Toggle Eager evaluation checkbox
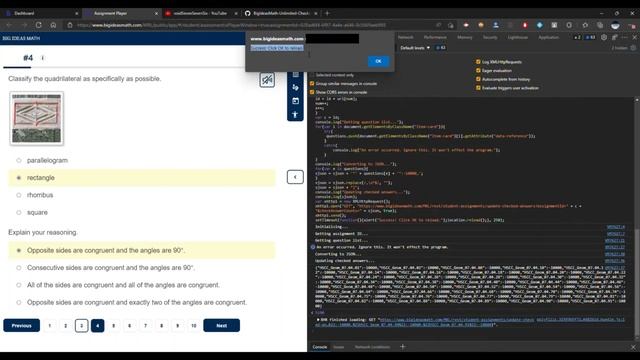 point(478,71)
